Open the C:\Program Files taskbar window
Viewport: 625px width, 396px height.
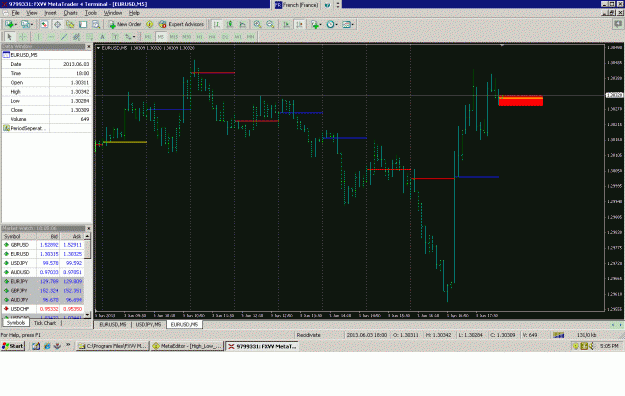(112, 346)
